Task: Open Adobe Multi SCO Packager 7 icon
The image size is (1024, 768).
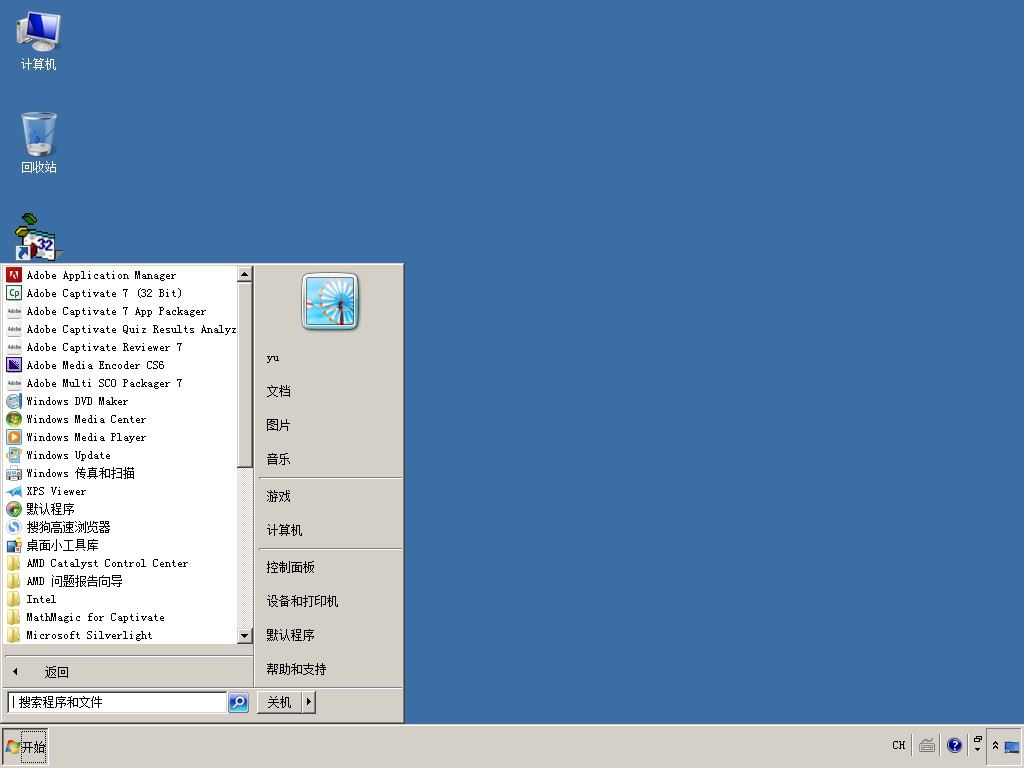Action: coord(14,383)
